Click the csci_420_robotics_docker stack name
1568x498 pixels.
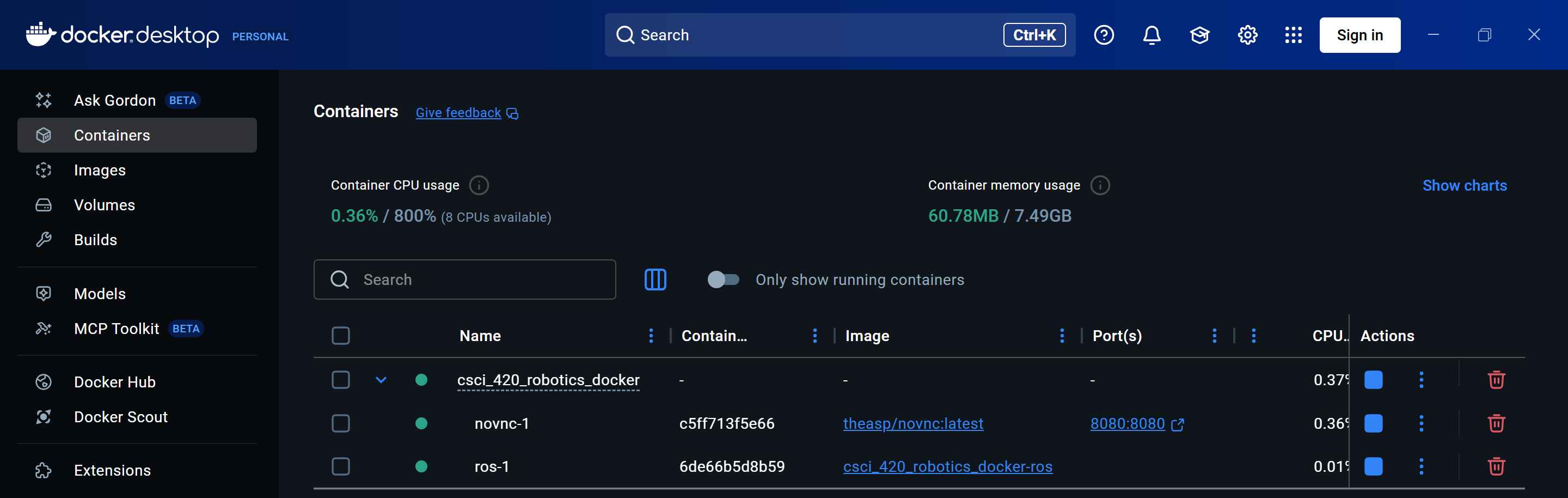coord(548,380)
